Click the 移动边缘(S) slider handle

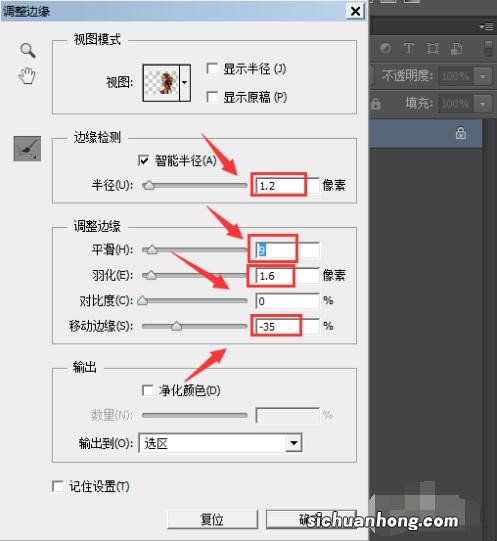point(176,326)
